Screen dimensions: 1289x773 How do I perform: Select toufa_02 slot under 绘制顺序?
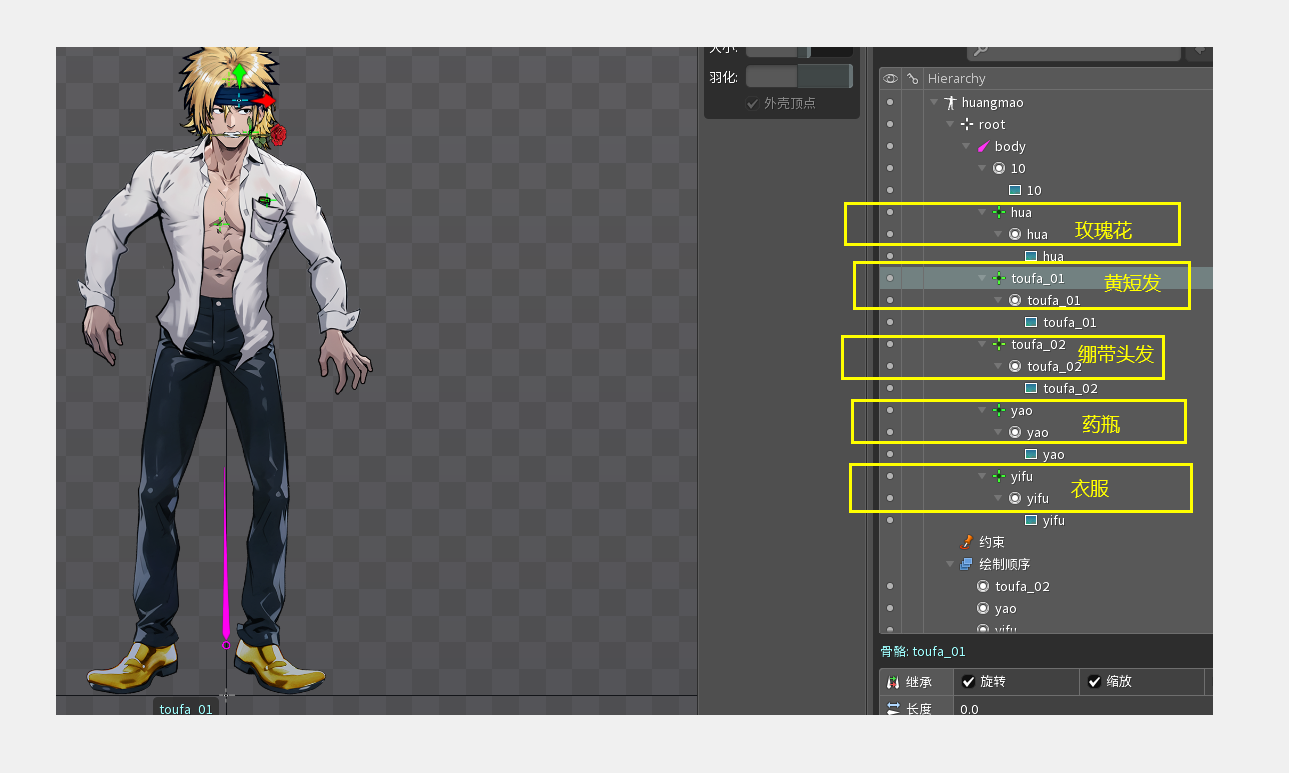(x=1021, y=587)
